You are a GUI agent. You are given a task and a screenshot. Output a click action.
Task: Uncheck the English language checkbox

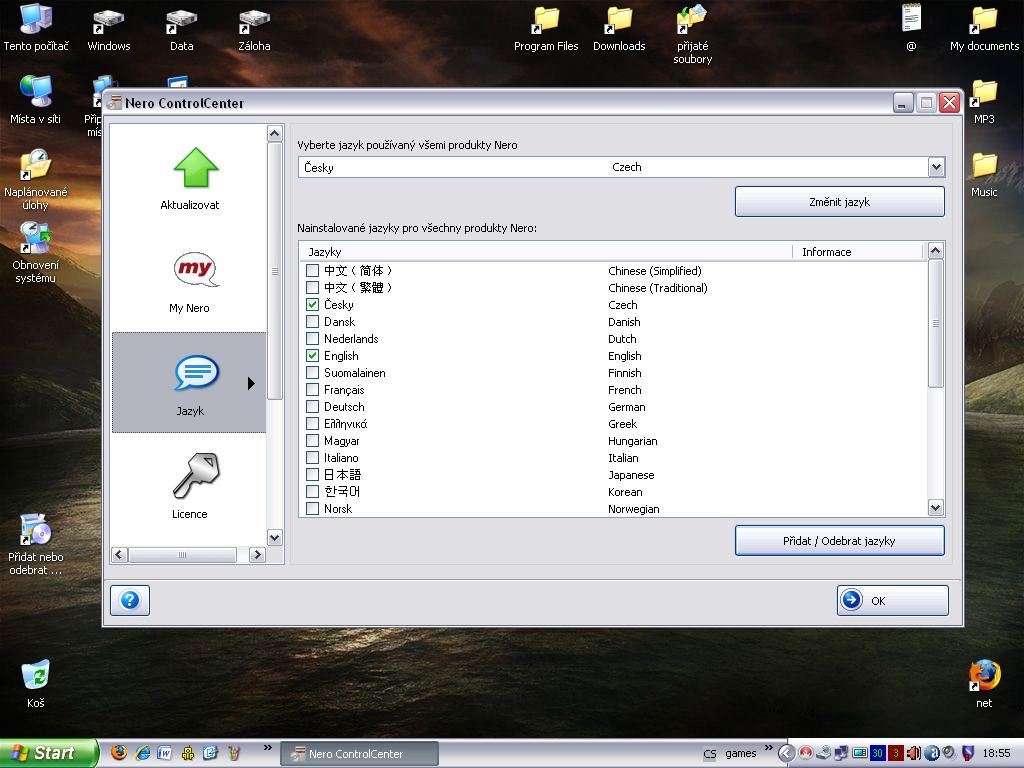(x=313, y=355)
